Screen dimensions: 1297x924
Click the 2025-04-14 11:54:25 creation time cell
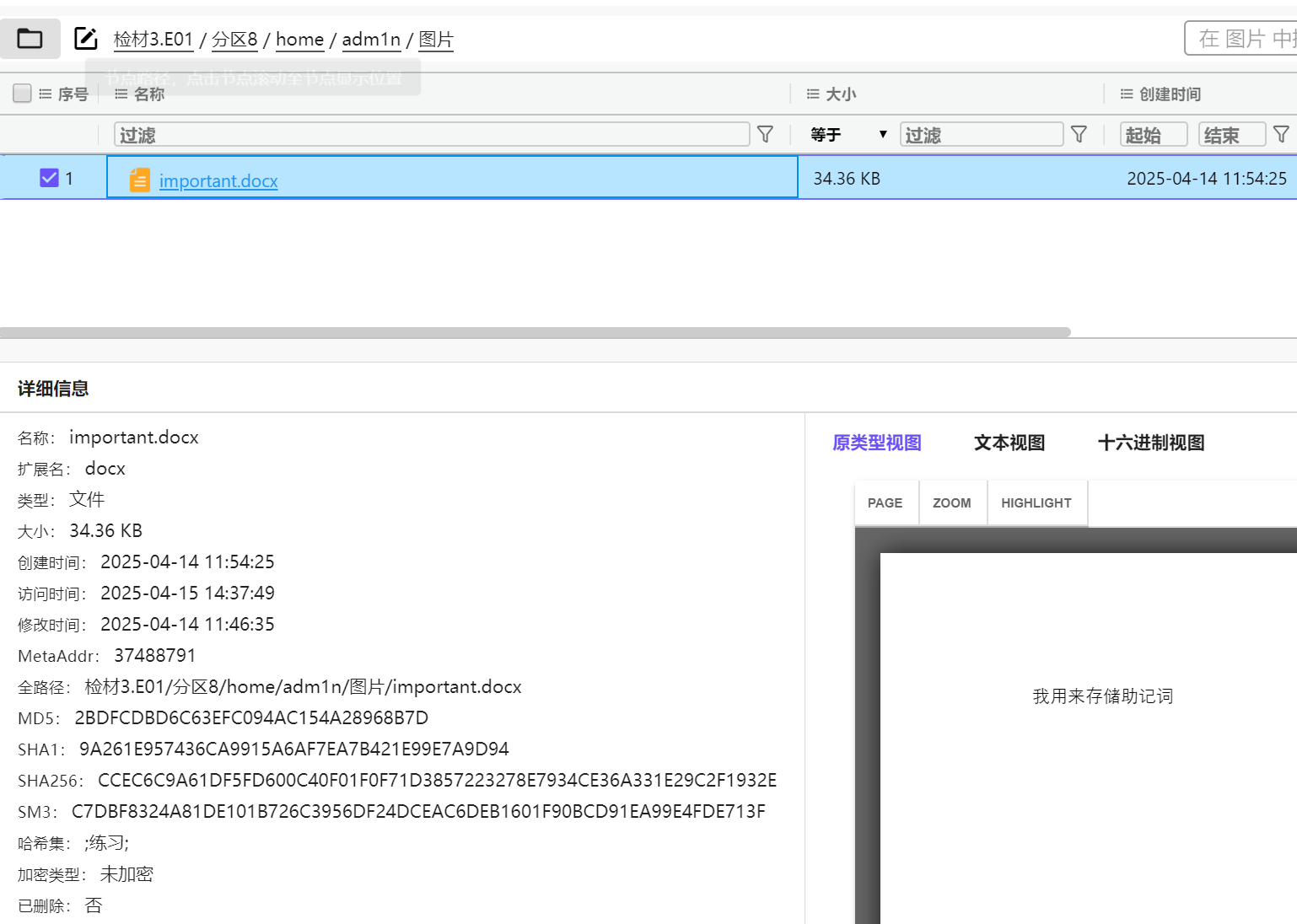1207,178
